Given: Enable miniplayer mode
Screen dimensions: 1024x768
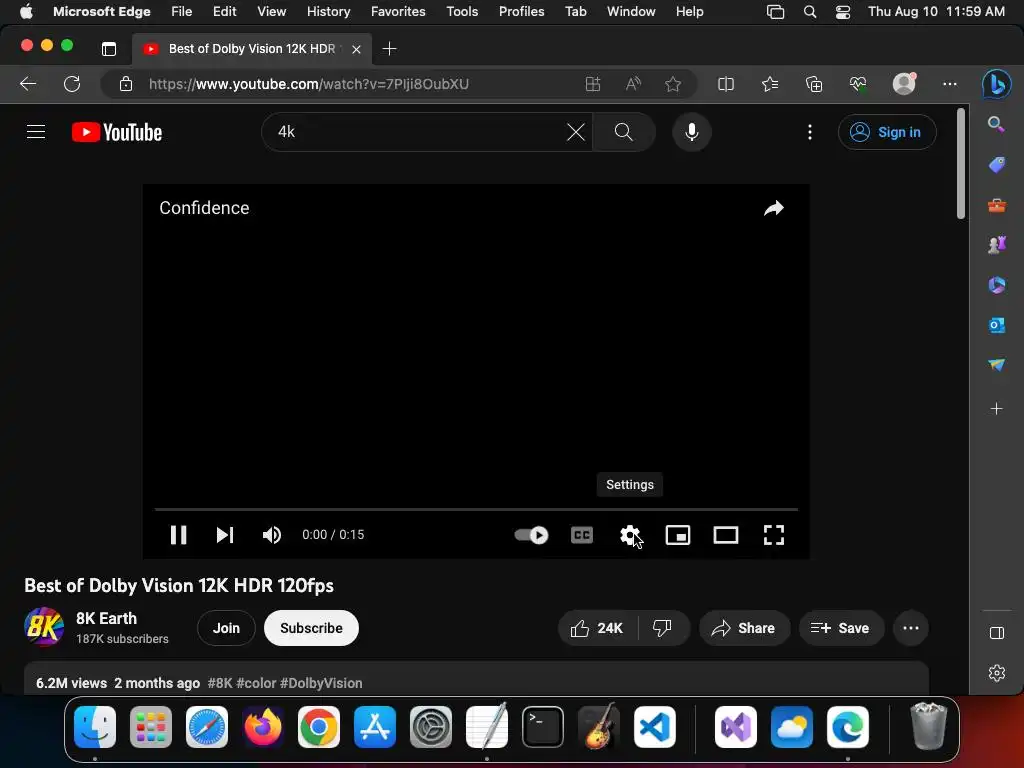Looking at the screenshot, I should pyautogui.click(x=678, y=535).
